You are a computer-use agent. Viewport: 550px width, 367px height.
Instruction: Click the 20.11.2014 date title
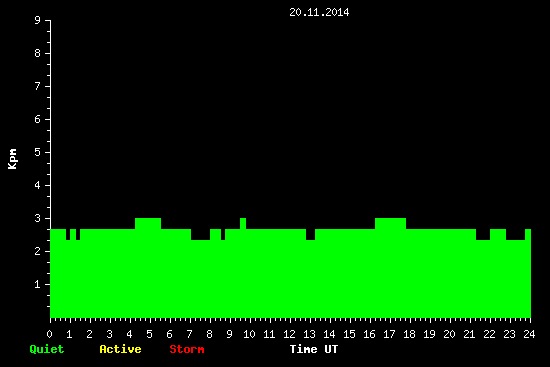click(319, 12)
